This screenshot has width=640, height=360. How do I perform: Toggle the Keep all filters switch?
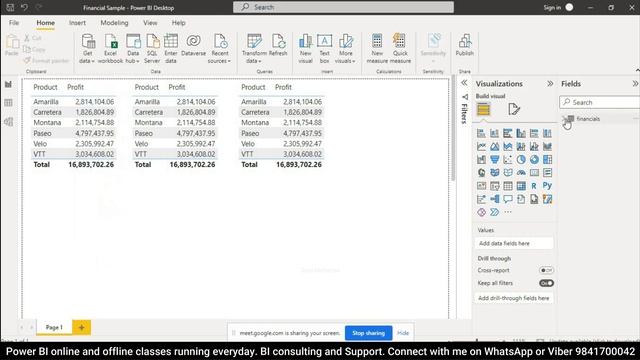point(546,283)
